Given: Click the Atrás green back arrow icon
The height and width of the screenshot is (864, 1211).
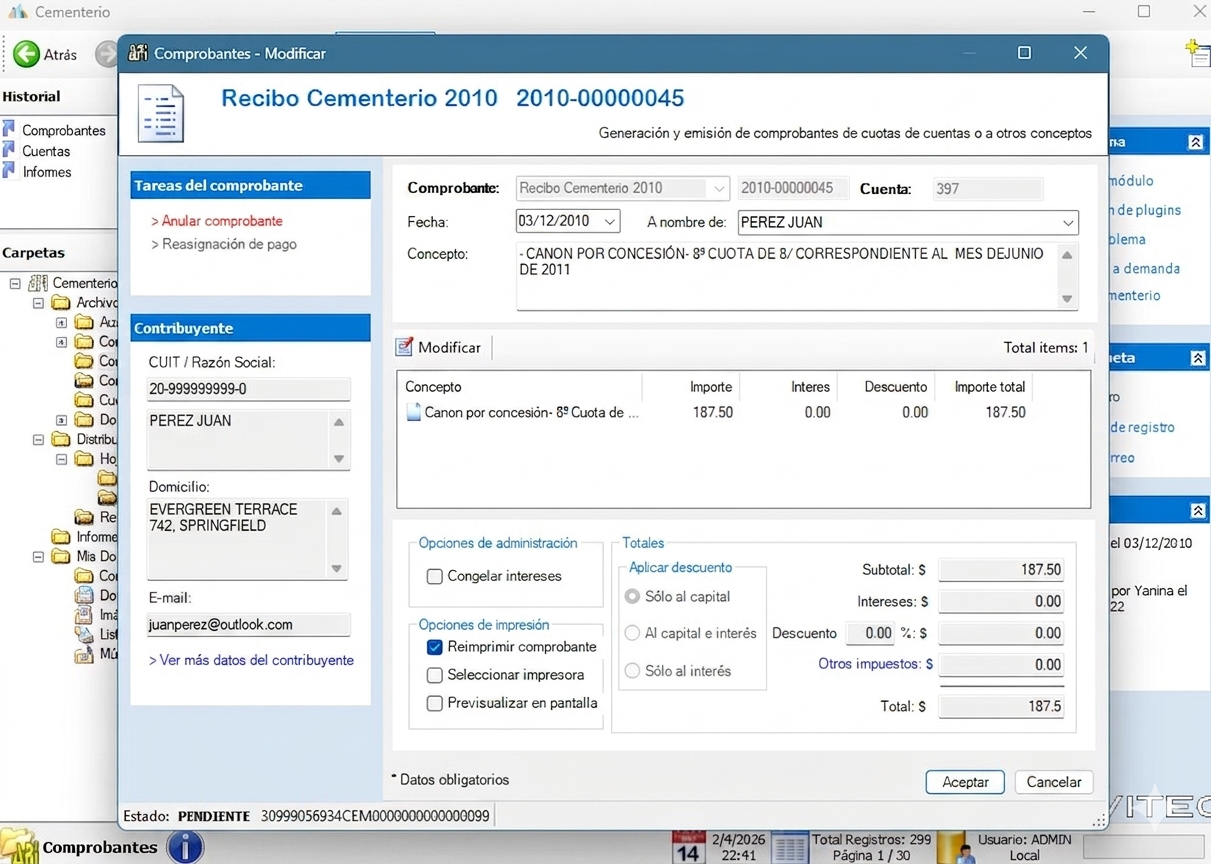Looking at the screenshot, I should pyautogui.click(x=26, y=54).
